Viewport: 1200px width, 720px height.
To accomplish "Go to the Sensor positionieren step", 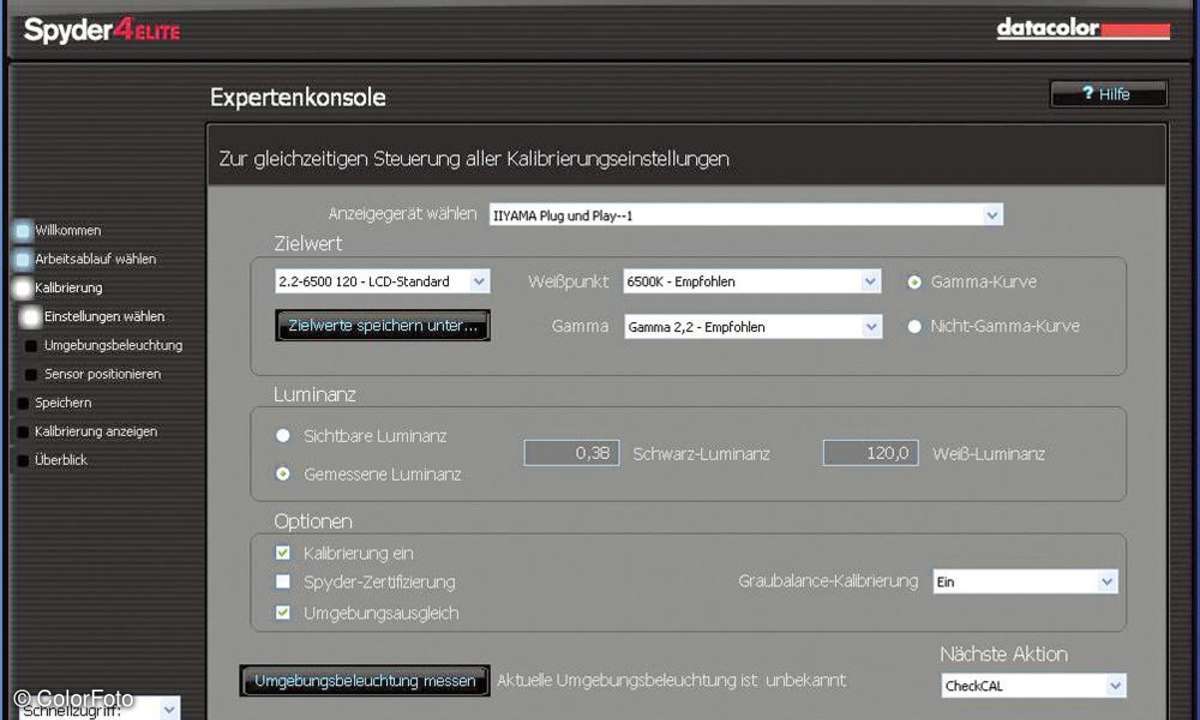I will coord(102,374).
